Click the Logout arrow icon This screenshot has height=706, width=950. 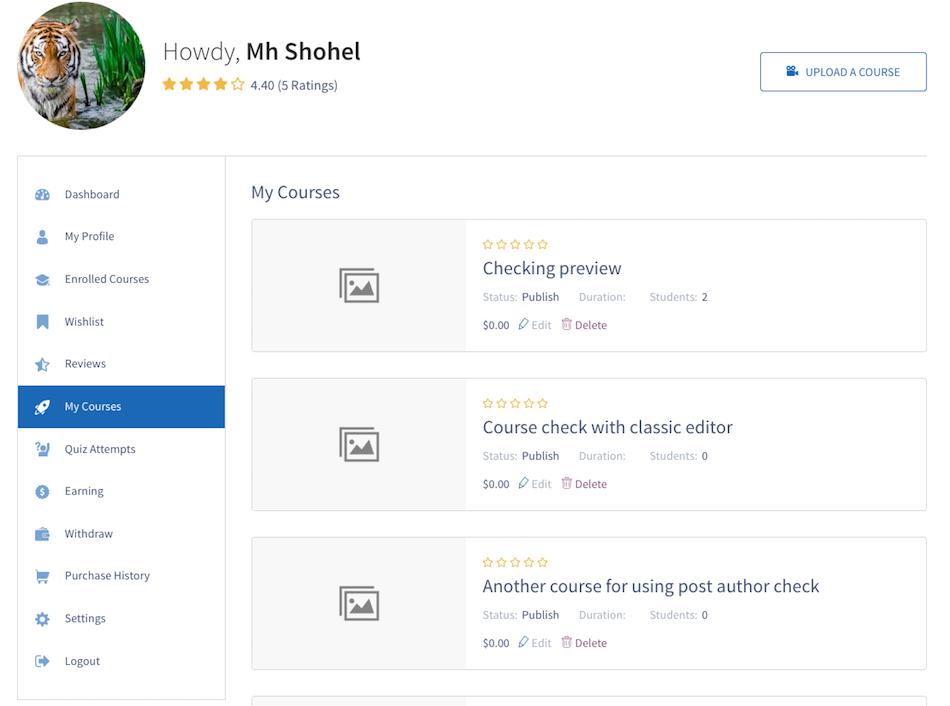pyautogui.click(x=42, y=661)
